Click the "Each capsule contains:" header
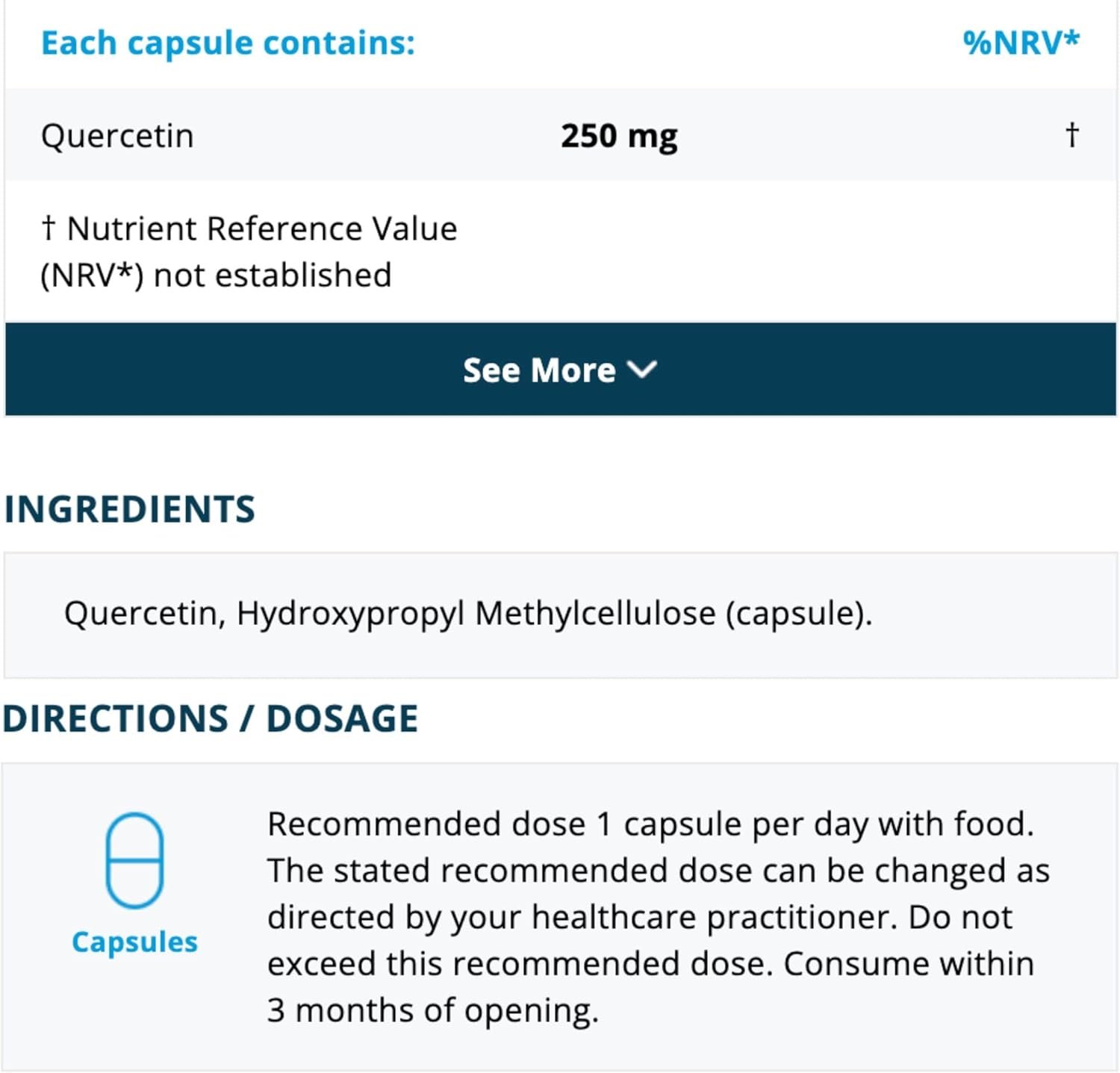1120x1073 pixels. pyautogui.click(x=228, y=43)
